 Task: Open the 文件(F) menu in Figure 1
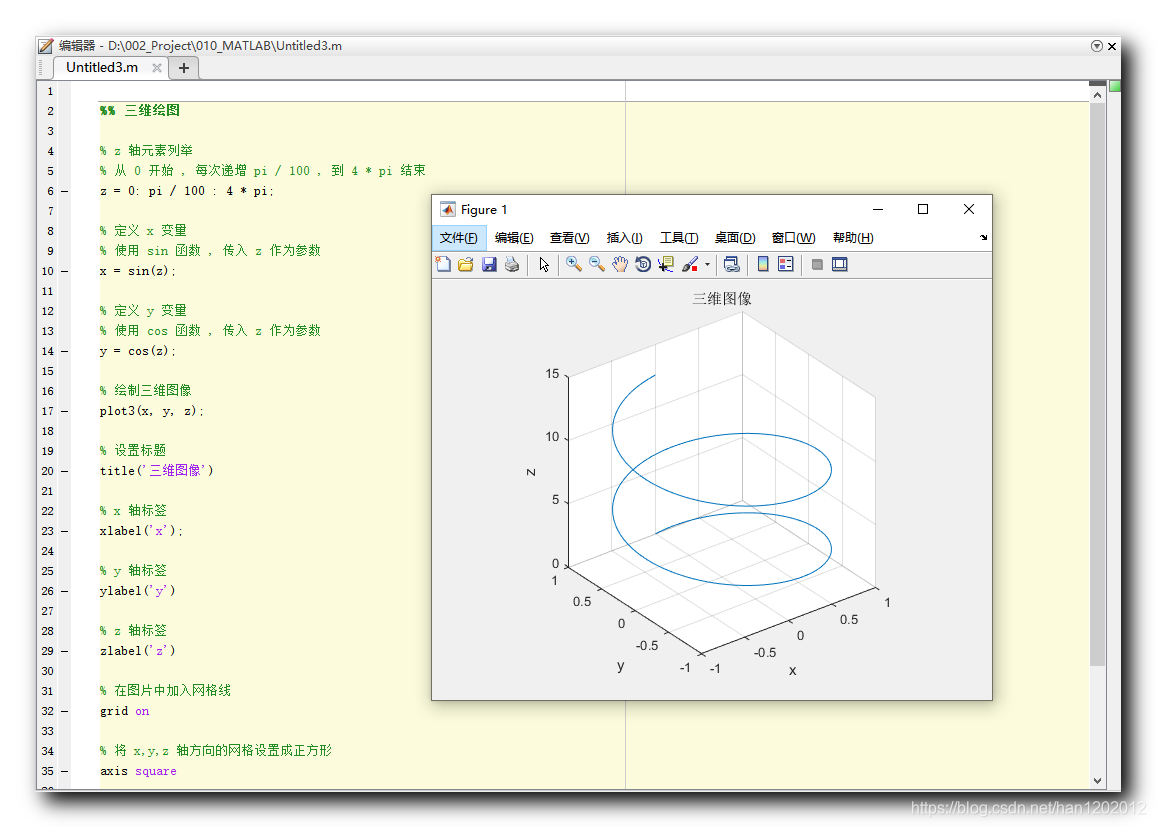click(x=459, y=238)
